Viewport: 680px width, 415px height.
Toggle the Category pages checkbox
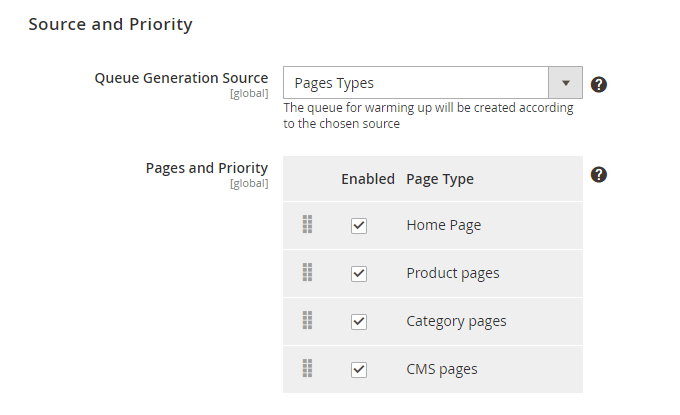click(x=359, y=322)
